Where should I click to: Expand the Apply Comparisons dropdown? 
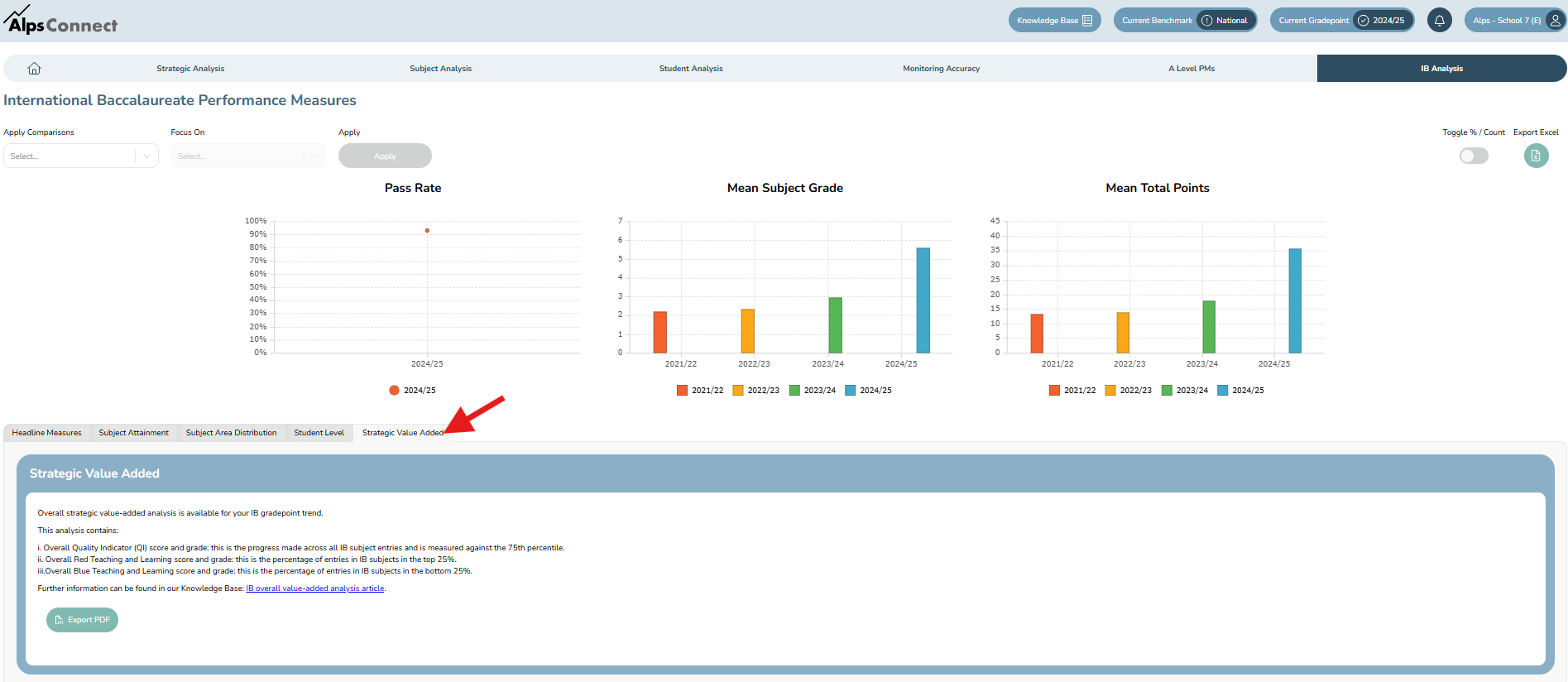[80, 156]
